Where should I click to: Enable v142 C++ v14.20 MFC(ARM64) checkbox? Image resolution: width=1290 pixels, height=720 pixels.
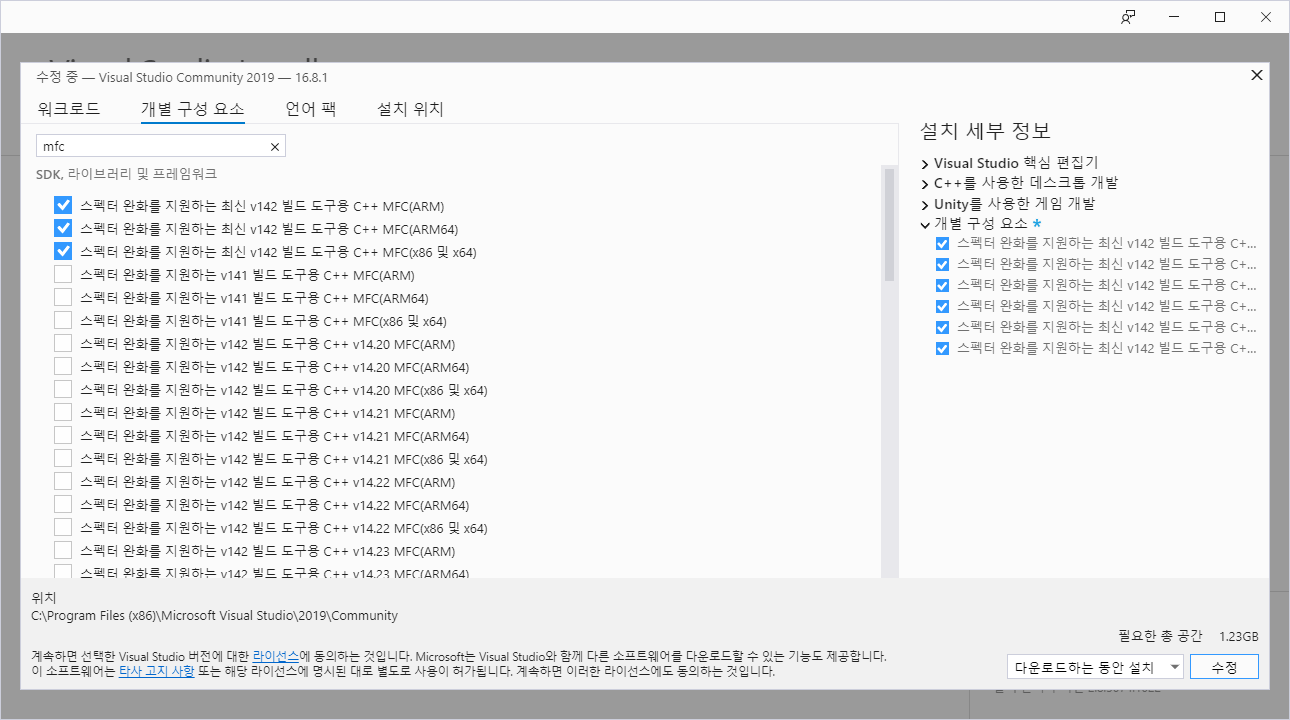(63, 367)
